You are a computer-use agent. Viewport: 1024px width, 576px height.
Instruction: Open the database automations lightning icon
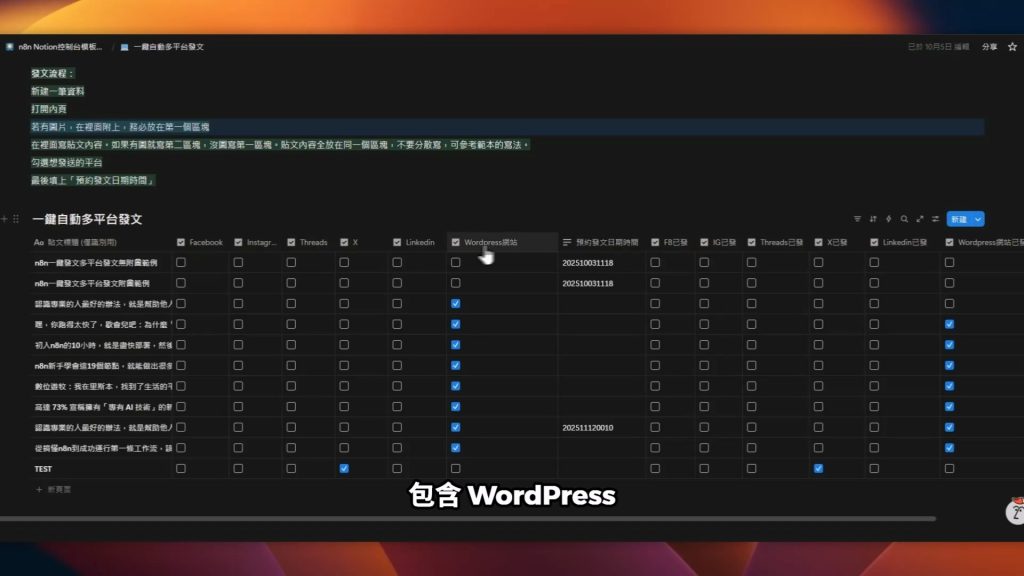[889, 219]
